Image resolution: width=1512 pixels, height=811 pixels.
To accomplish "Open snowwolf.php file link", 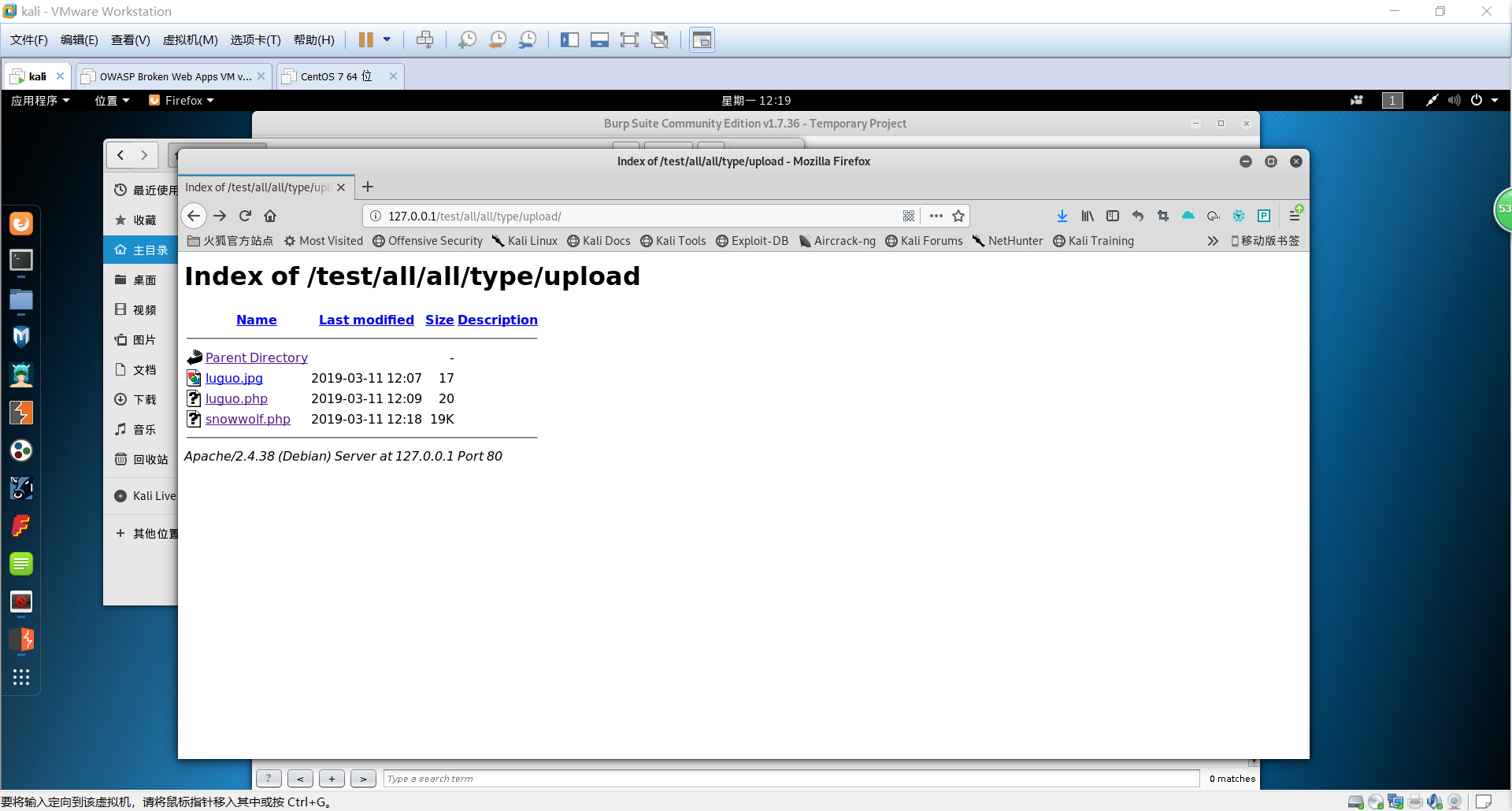I will pyautogui.click(x=248, y=419).
